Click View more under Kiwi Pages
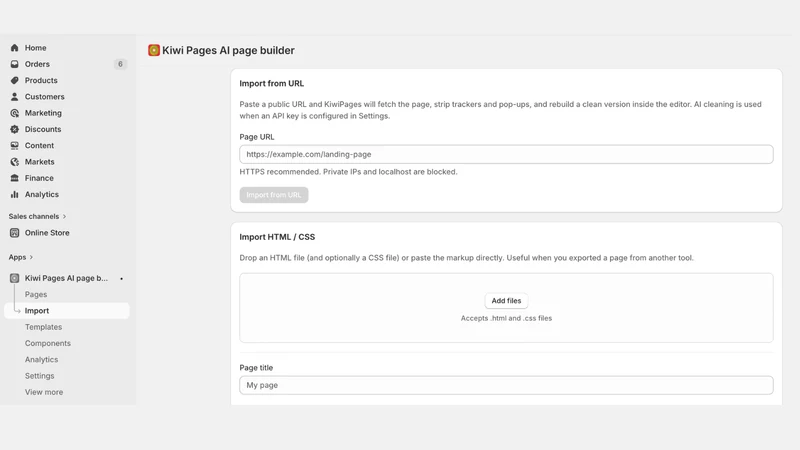The width and height of the screenshot is (800, 450). [x=44, y=393]
